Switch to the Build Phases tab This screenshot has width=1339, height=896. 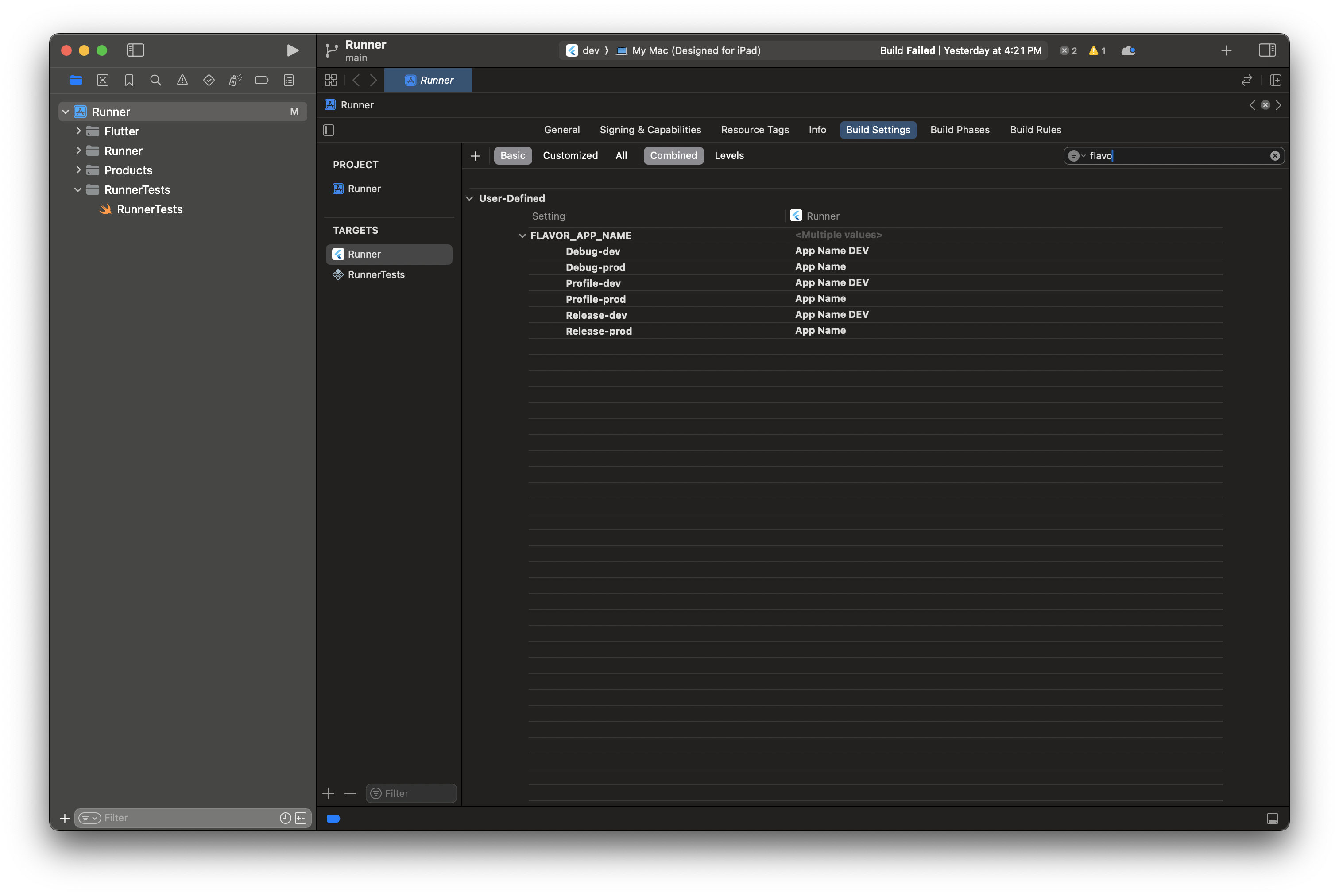[x=960, y=130]
